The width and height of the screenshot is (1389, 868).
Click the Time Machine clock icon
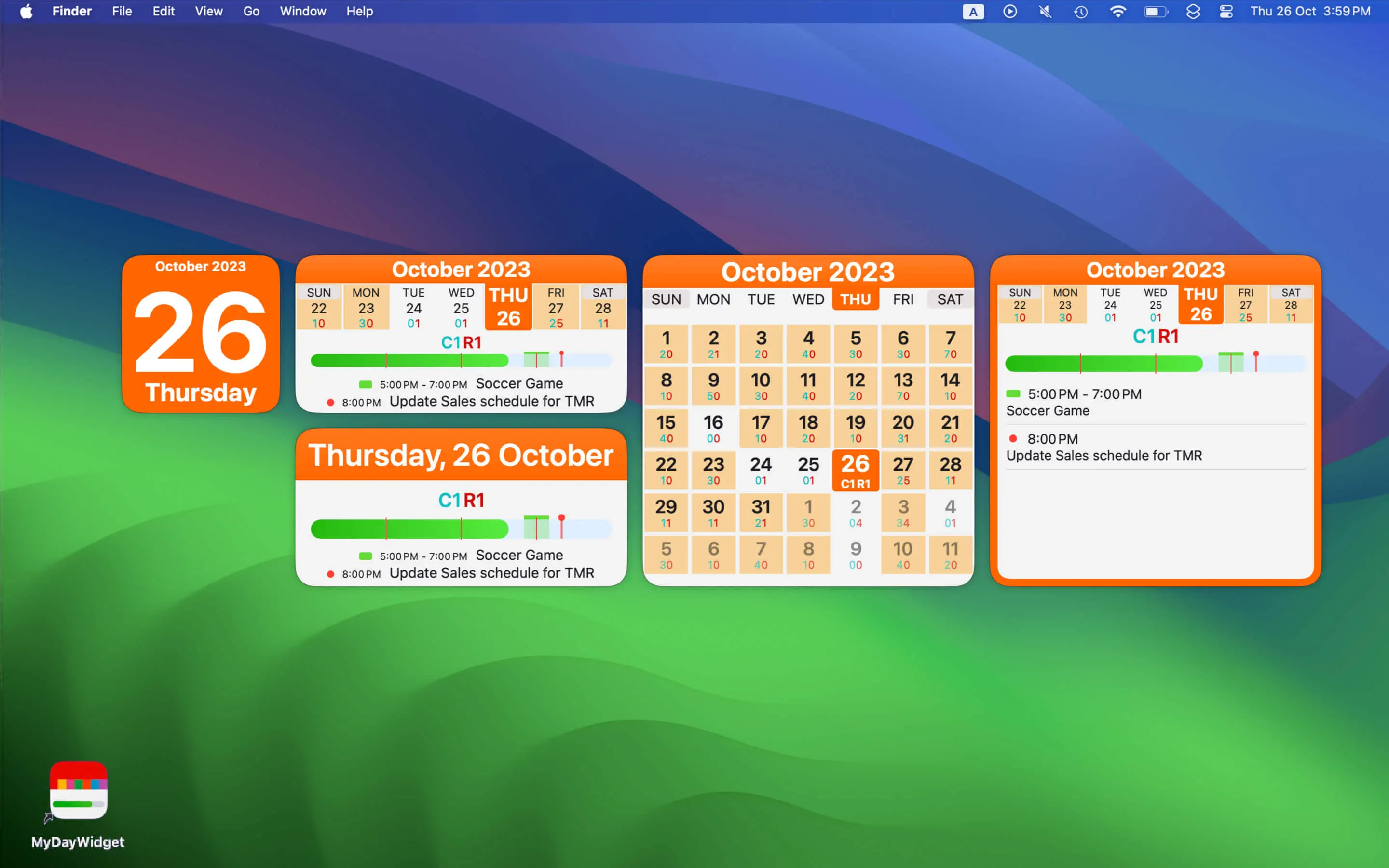(1081, 12)
